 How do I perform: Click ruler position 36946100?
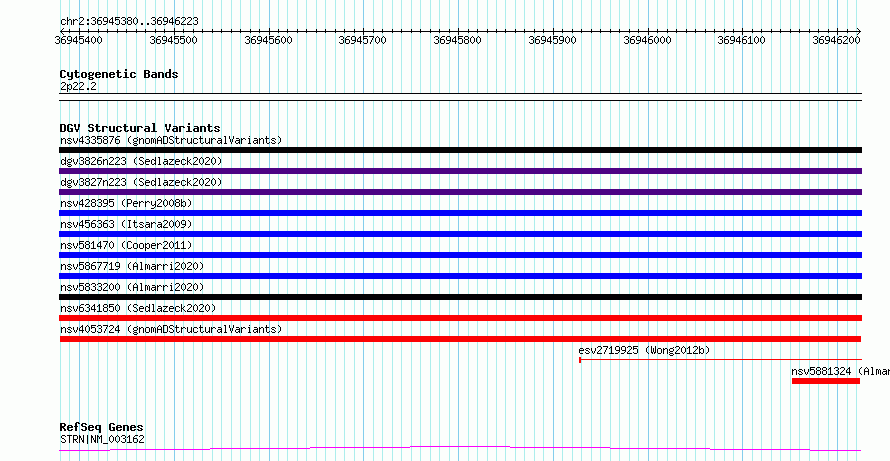[742, 40]
